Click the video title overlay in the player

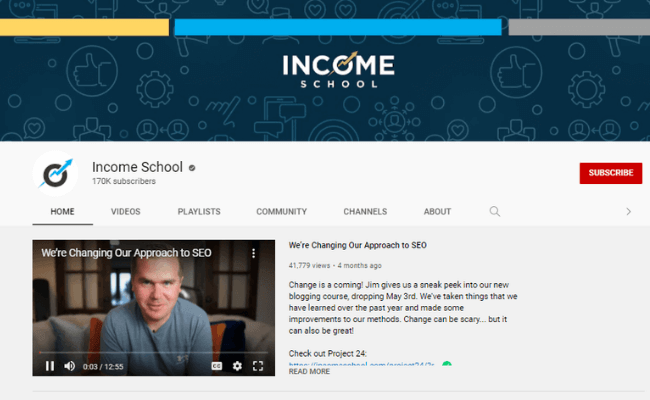pos(126,253)
